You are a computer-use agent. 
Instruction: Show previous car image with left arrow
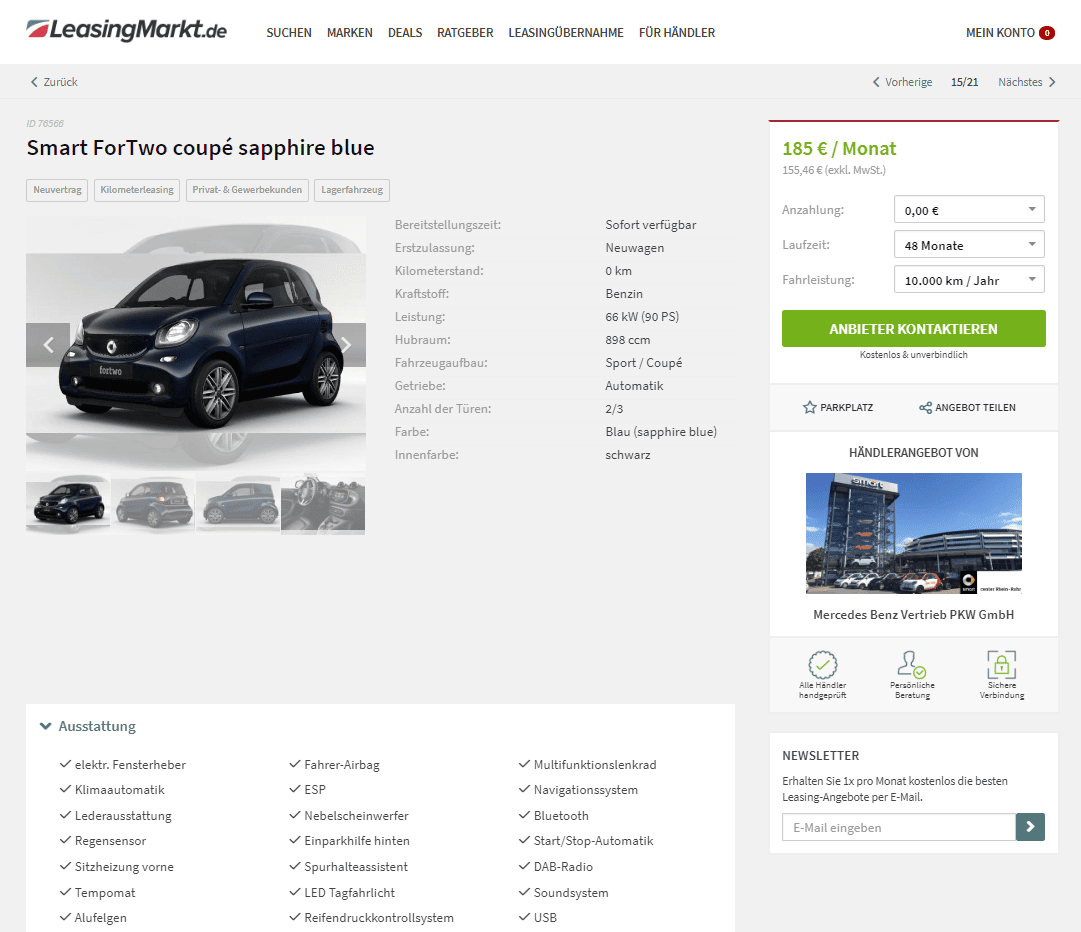(48, 345)
